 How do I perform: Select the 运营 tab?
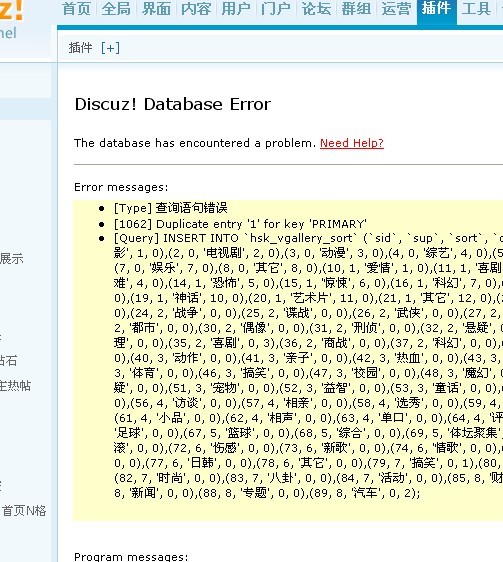396,8
